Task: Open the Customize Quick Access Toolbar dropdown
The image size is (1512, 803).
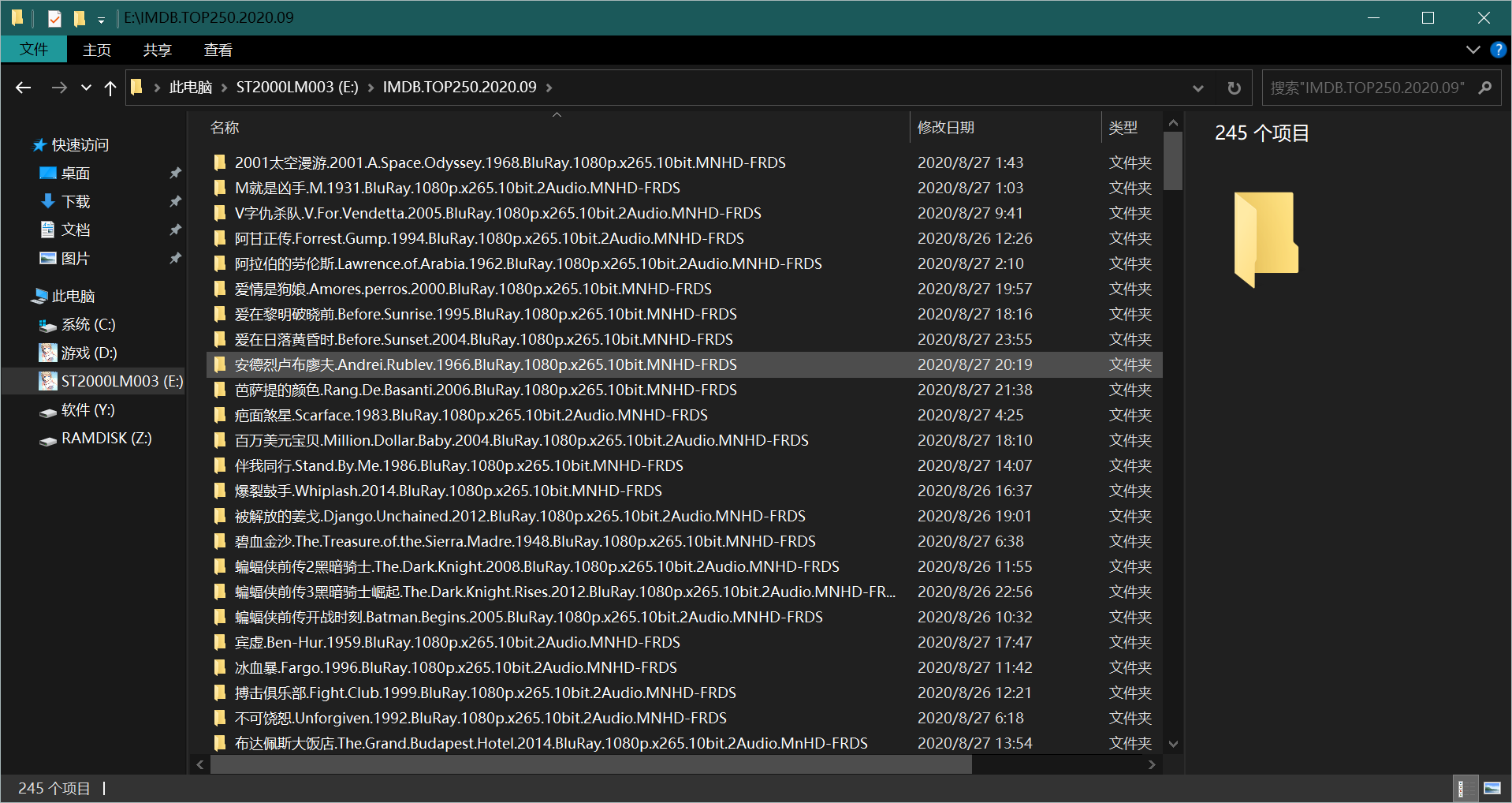Action: [102, 19]
